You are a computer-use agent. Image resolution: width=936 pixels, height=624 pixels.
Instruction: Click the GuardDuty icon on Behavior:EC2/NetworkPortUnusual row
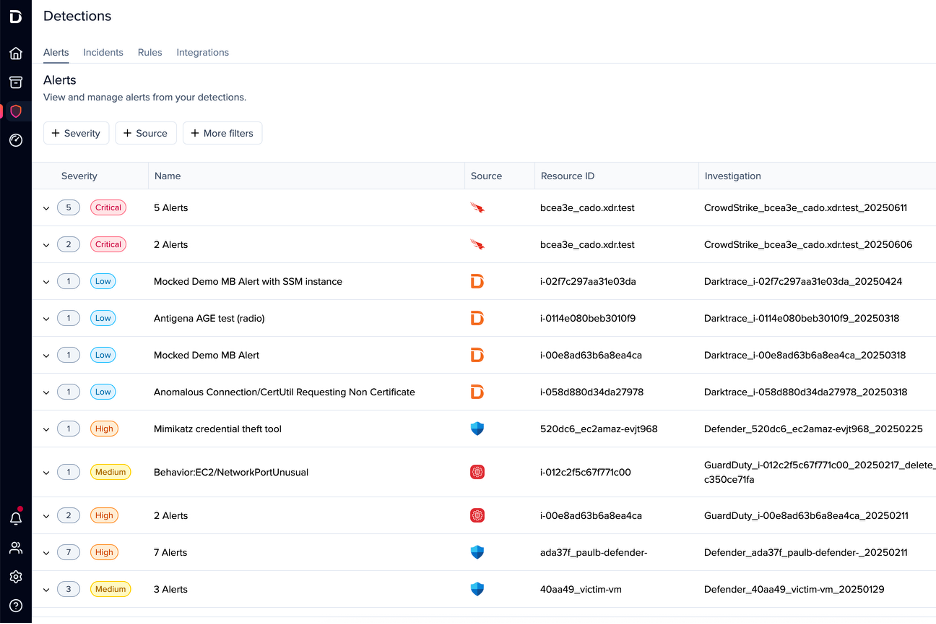pyautogui.click(x=477, y=472)
